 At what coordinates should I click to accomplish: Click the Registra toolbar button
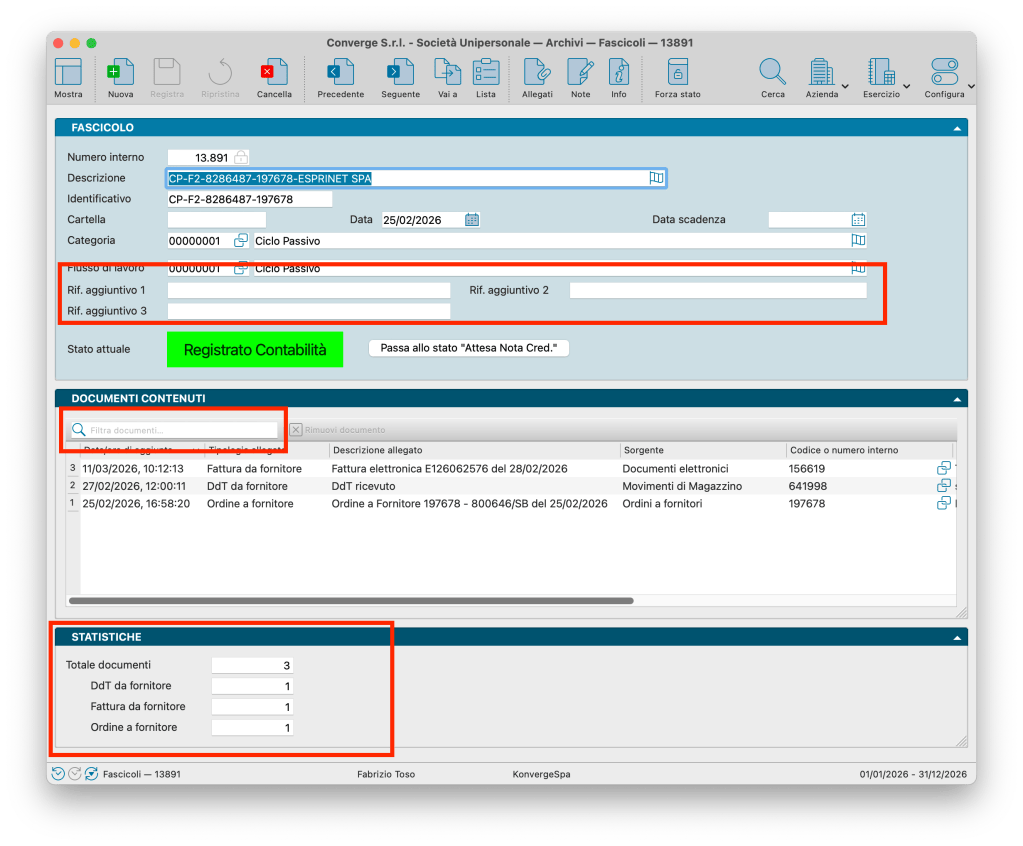(167, 77)
